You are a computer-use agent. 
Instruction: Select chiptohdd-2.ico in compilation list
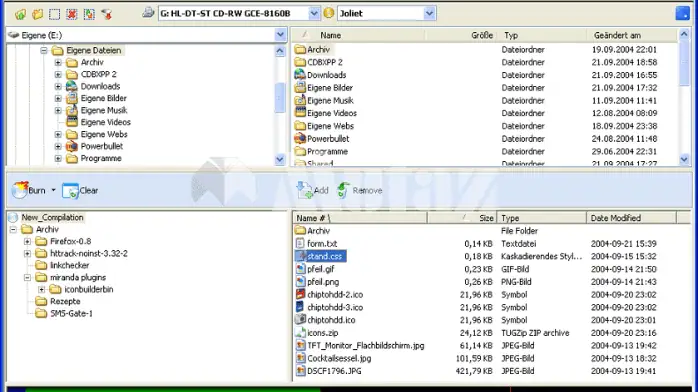click(x=335, y=295)
